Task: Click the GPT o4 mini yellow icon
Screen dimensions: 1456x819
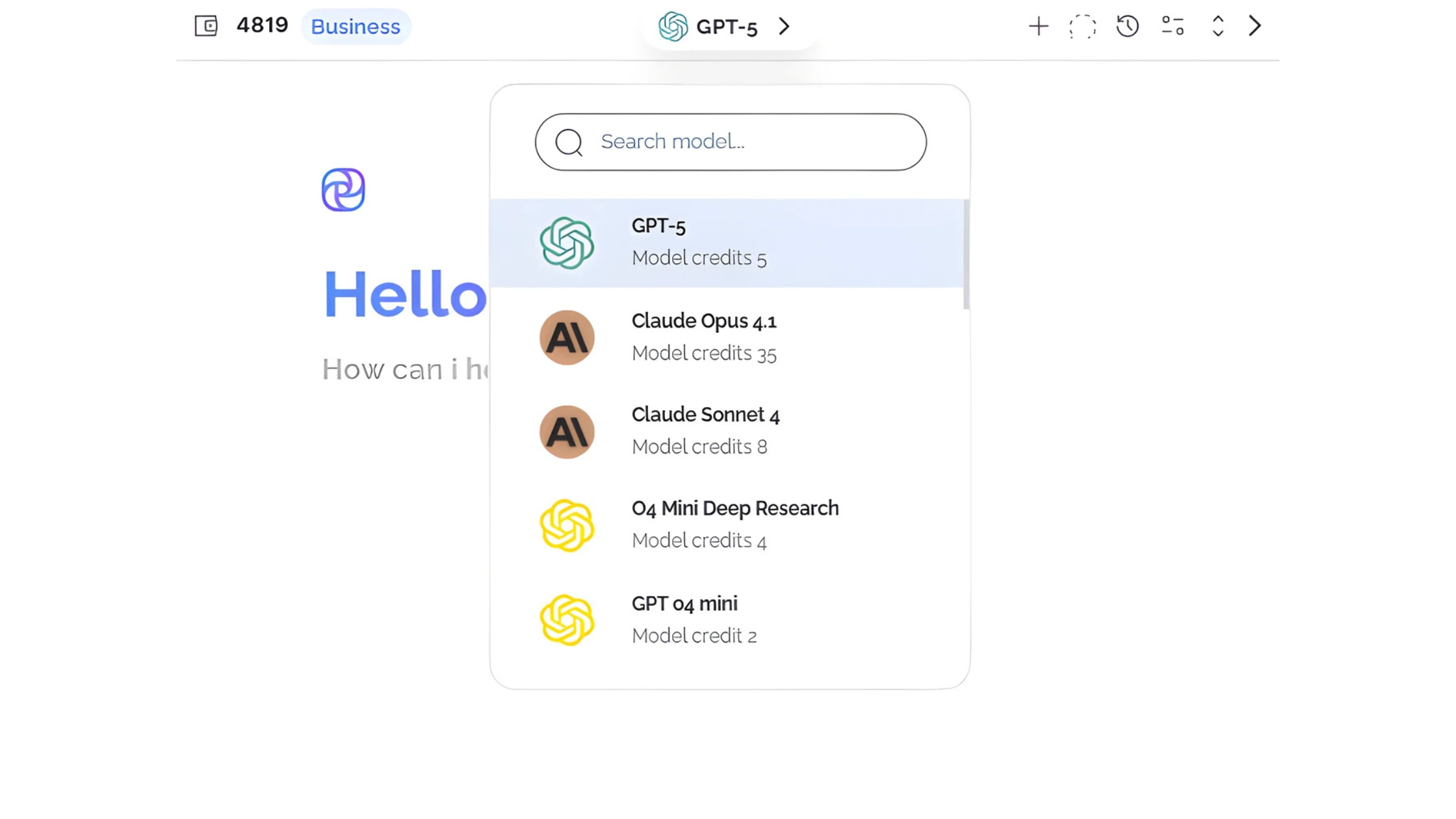Action: [567, 619]
